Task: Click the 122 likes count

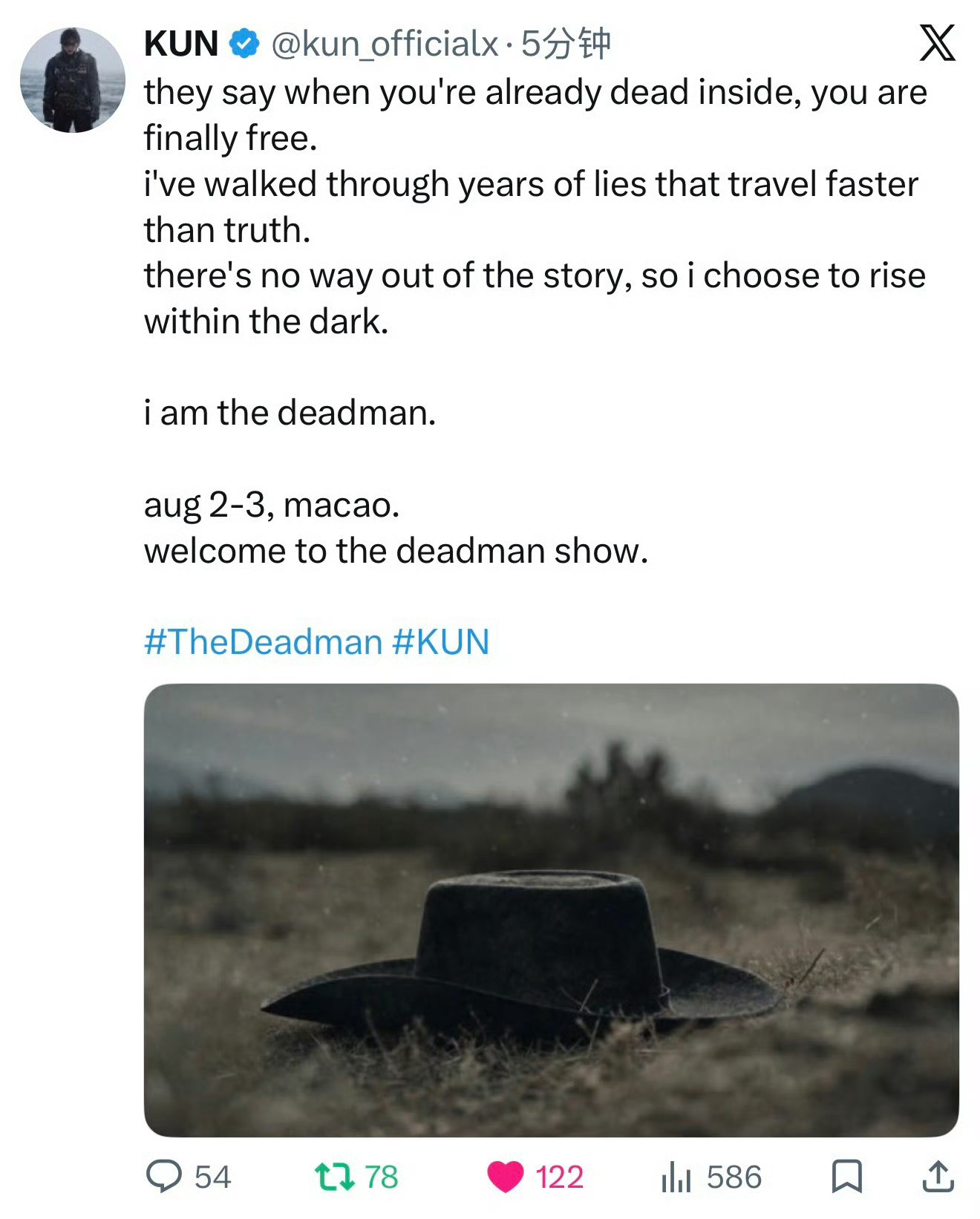Action: pos(560,1177)
